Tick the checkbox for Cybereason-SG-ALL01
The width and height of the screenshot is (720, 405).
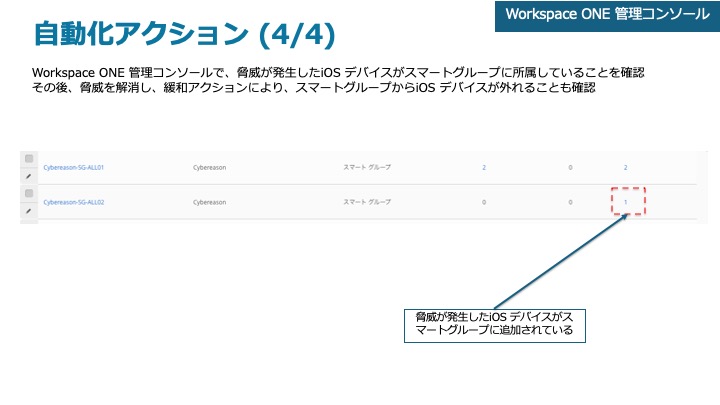pyautogui.click(x=29, y=159)
